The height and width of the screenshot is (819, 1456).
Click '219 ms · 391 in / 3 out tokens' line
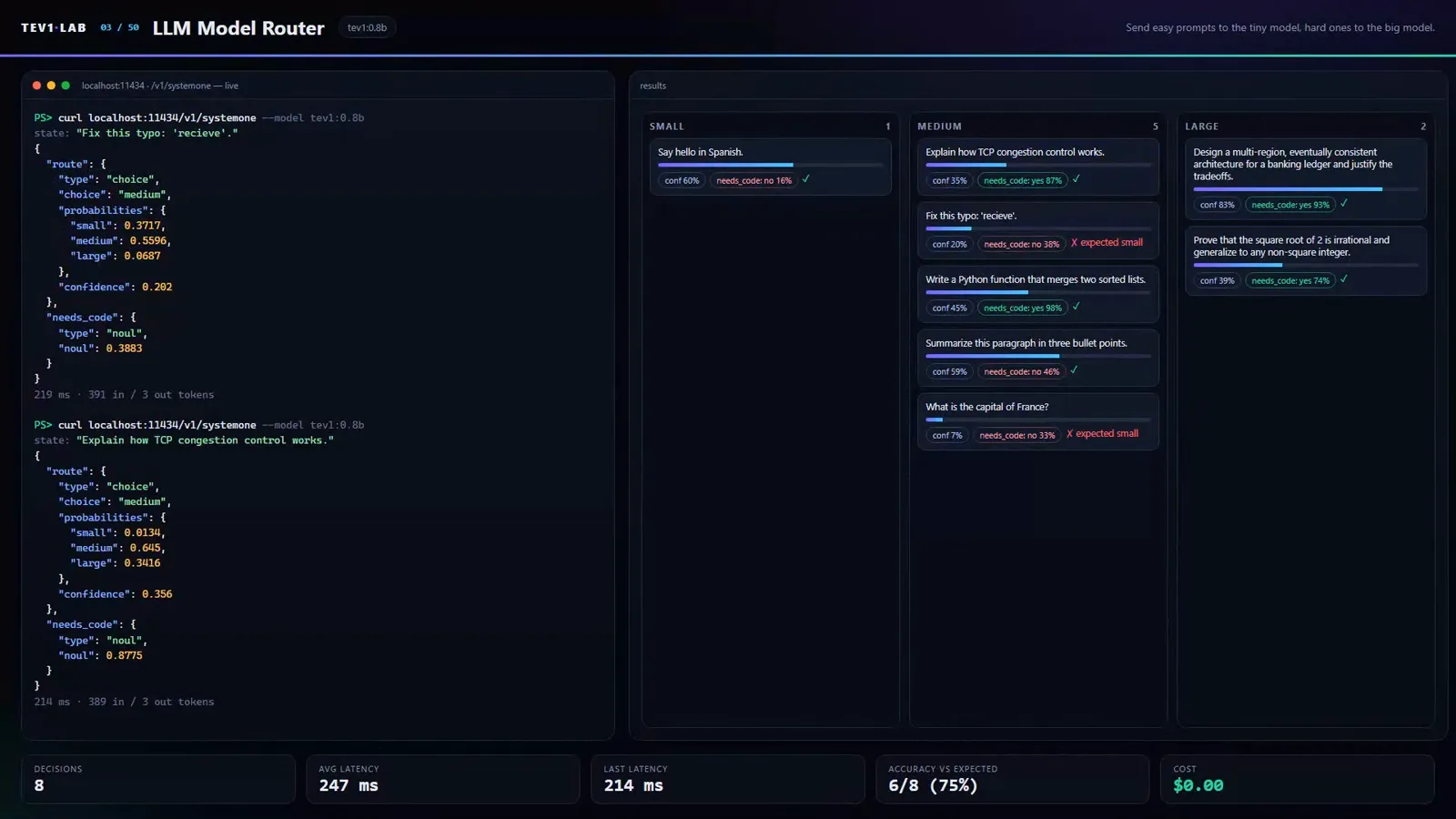point(124,395)
